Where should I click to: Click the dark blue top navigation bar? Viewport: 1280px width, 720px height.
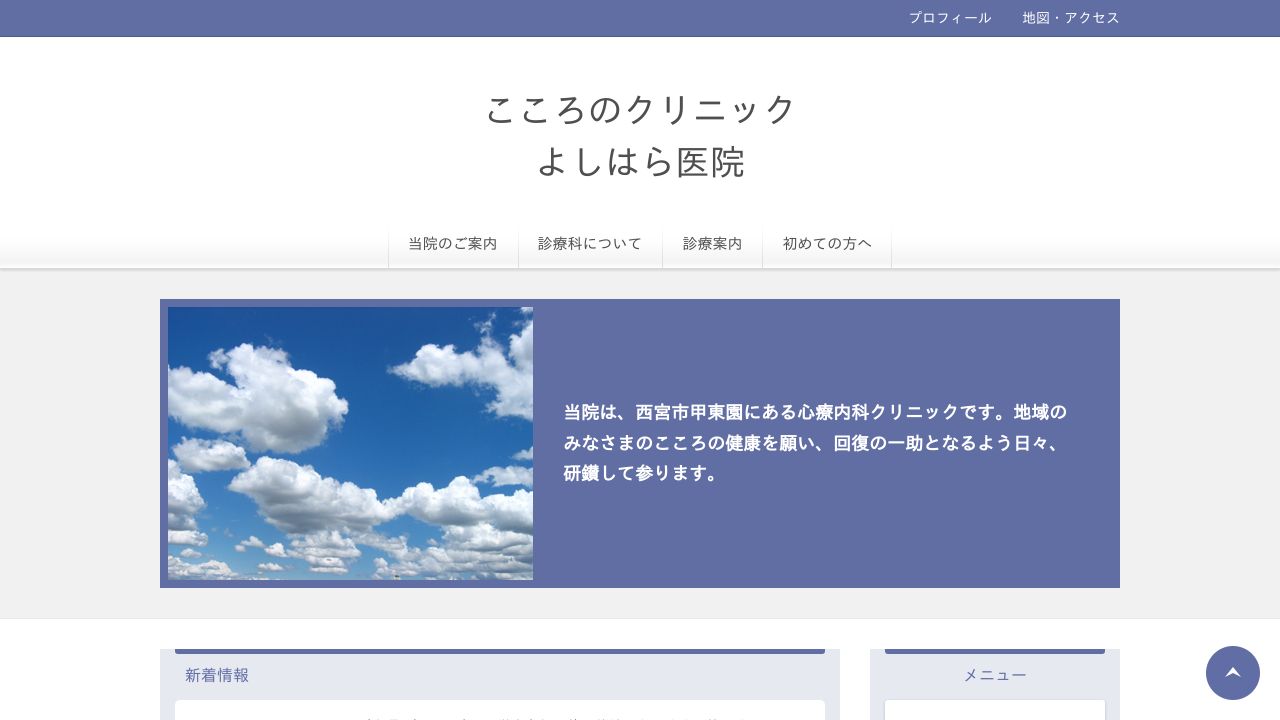click(400, 17)
